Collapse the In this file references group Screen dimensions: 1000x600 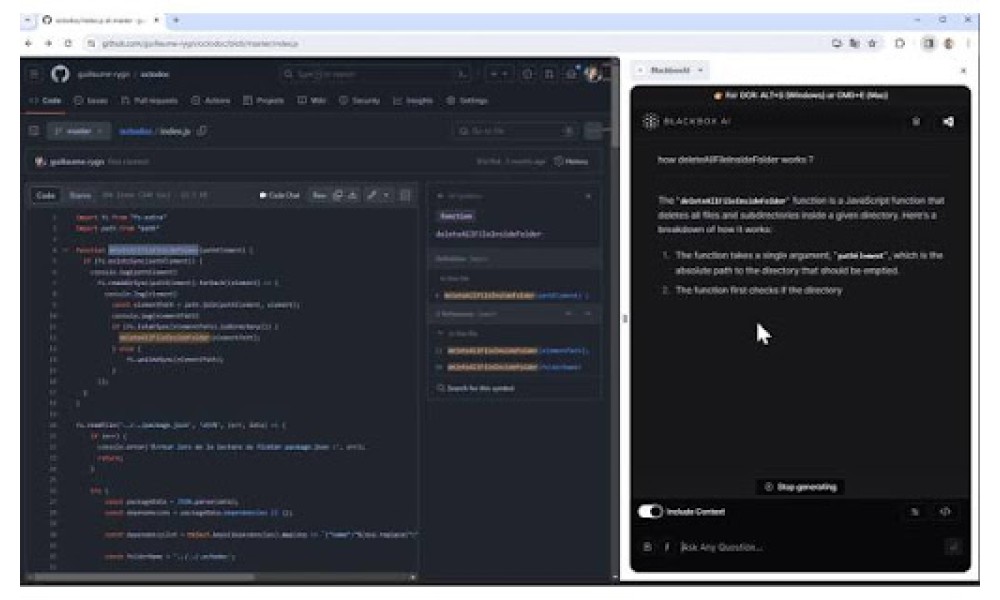point(440,333)
